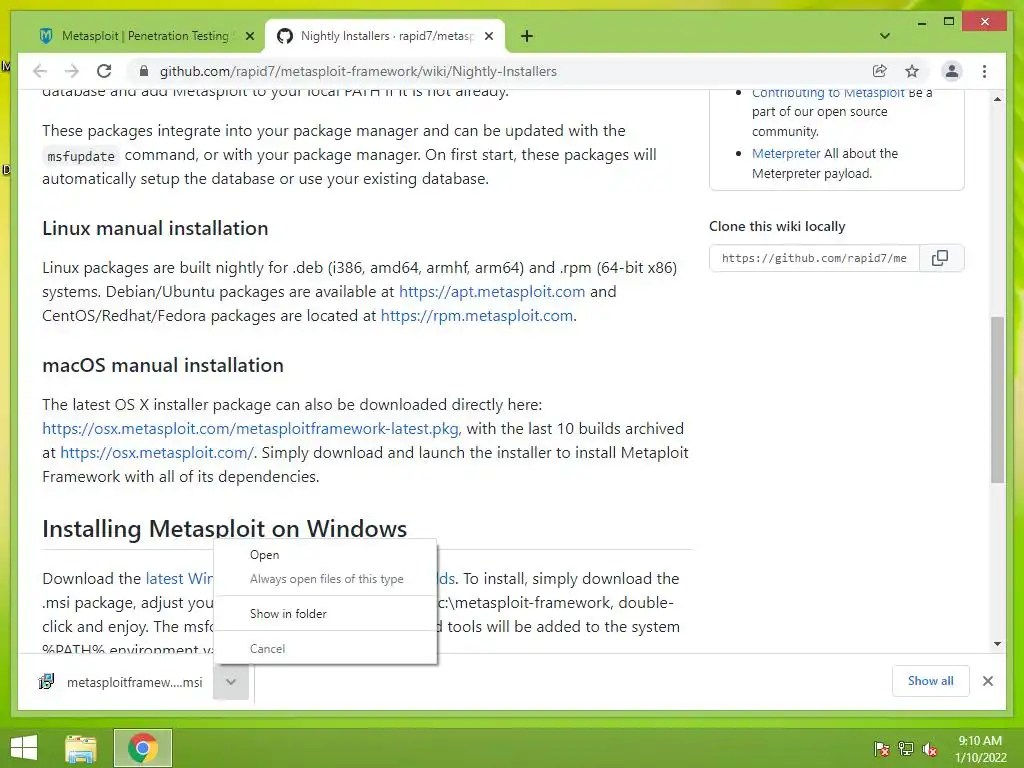Screen dimensions: 1024x768
Task: Maximize the Chrome window
Action: (x=949, y=22)
